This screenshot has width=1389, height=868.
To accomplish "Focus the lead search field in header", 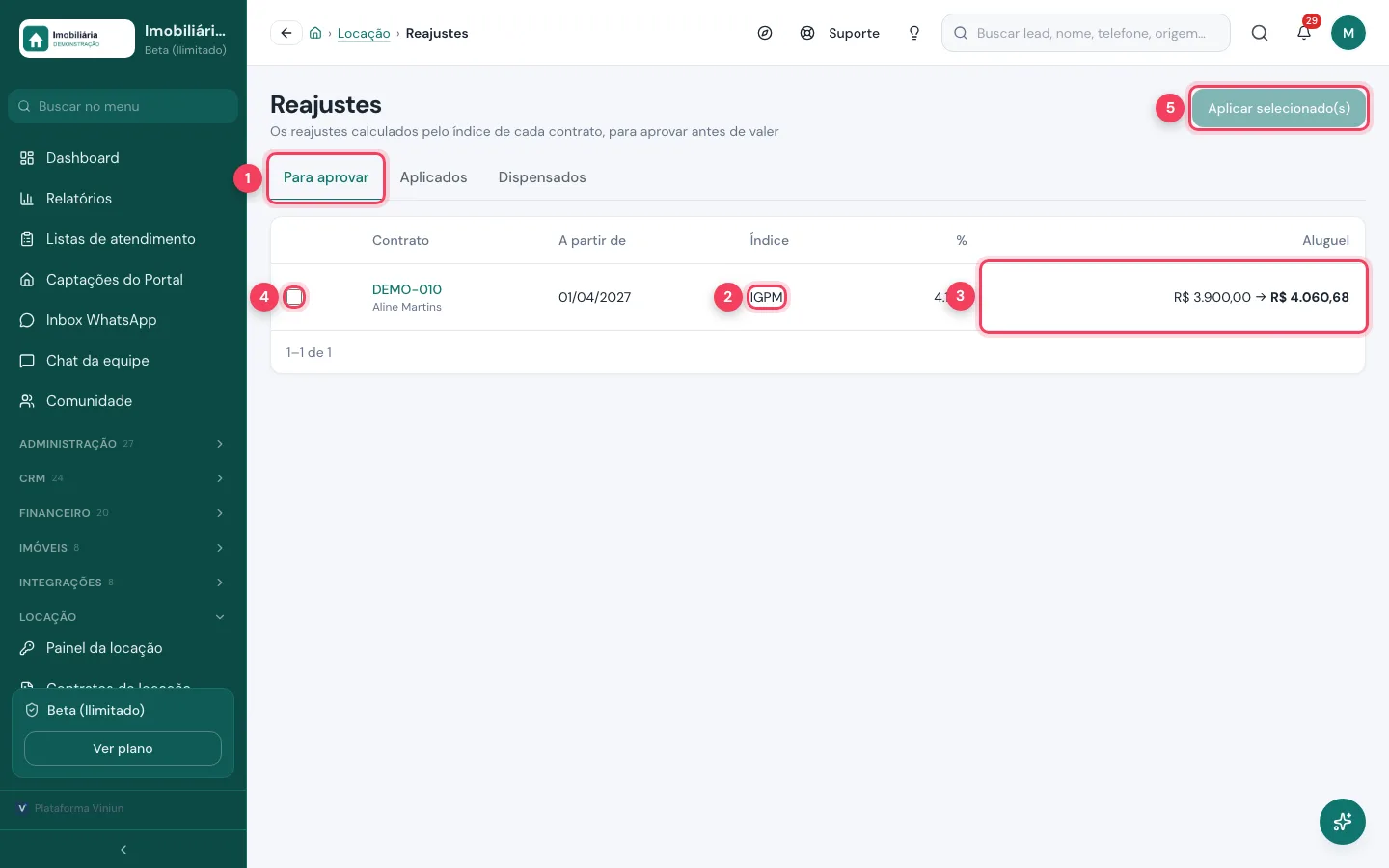I will [1086, 33].
